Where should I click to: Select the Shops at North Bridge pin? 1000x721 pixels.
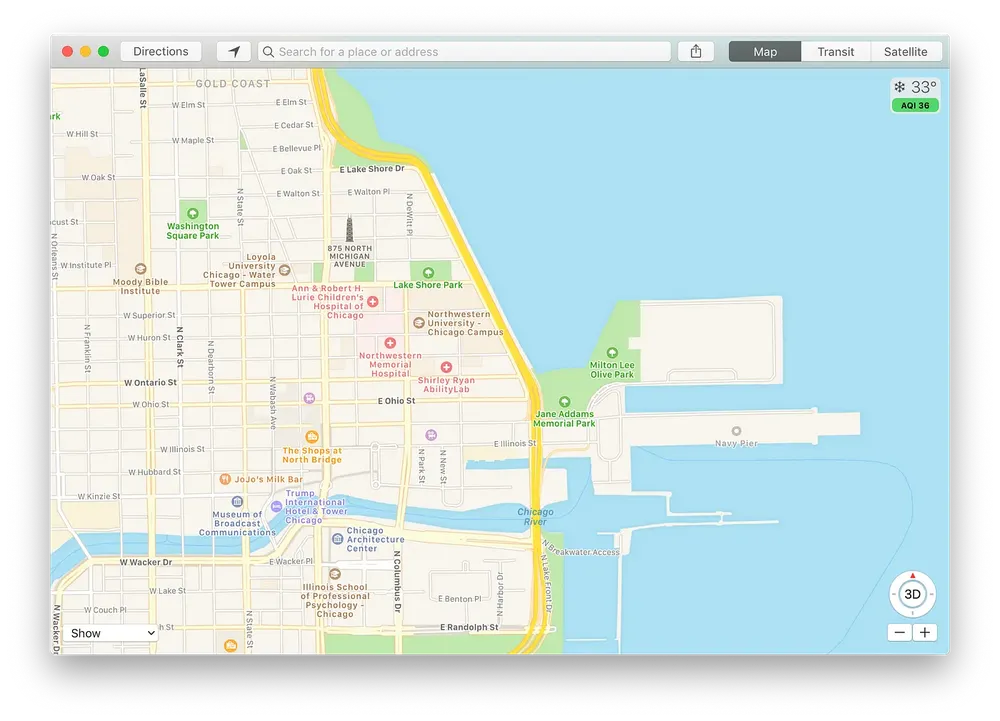click(312, 437)
